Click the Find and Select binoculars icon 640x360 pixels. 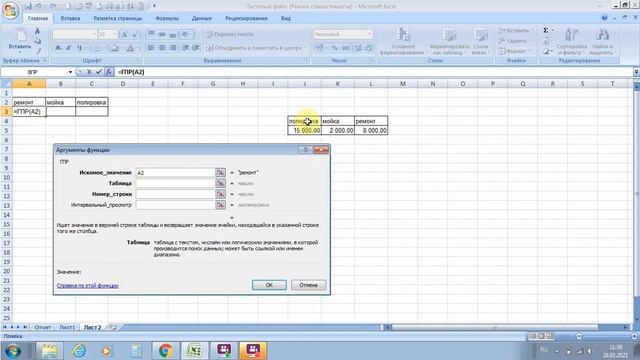point(602,35)
